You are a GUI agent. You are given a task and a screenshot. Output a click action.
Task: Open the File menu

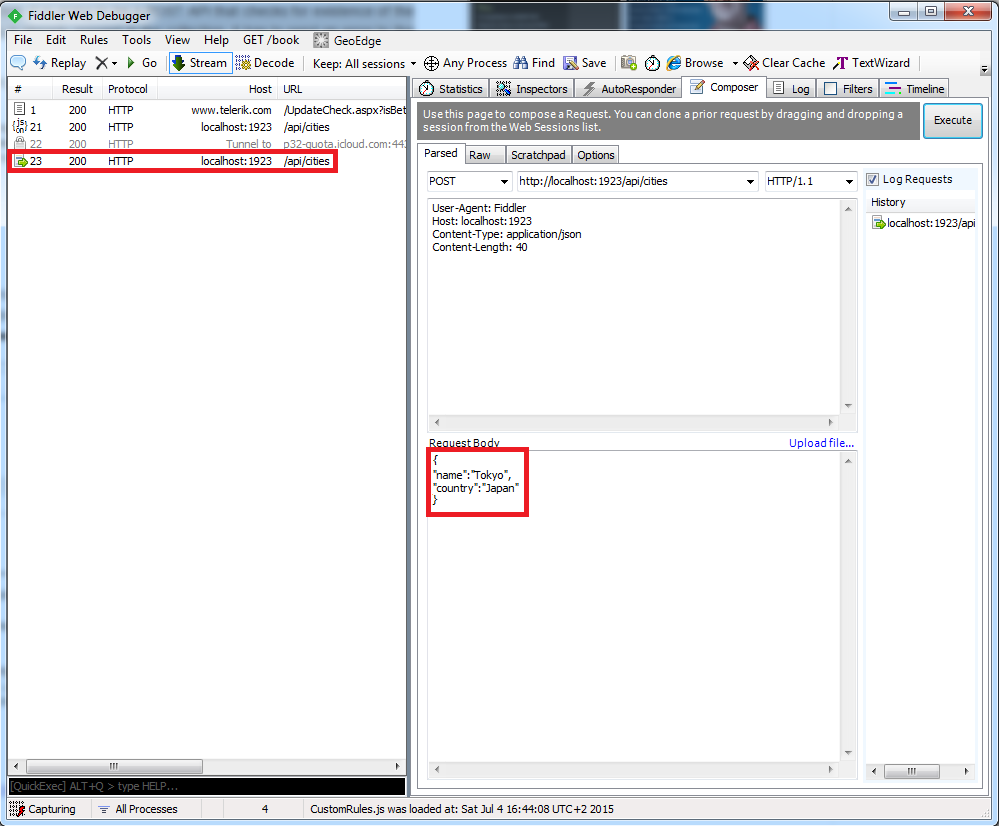click(x=23, y=40)
